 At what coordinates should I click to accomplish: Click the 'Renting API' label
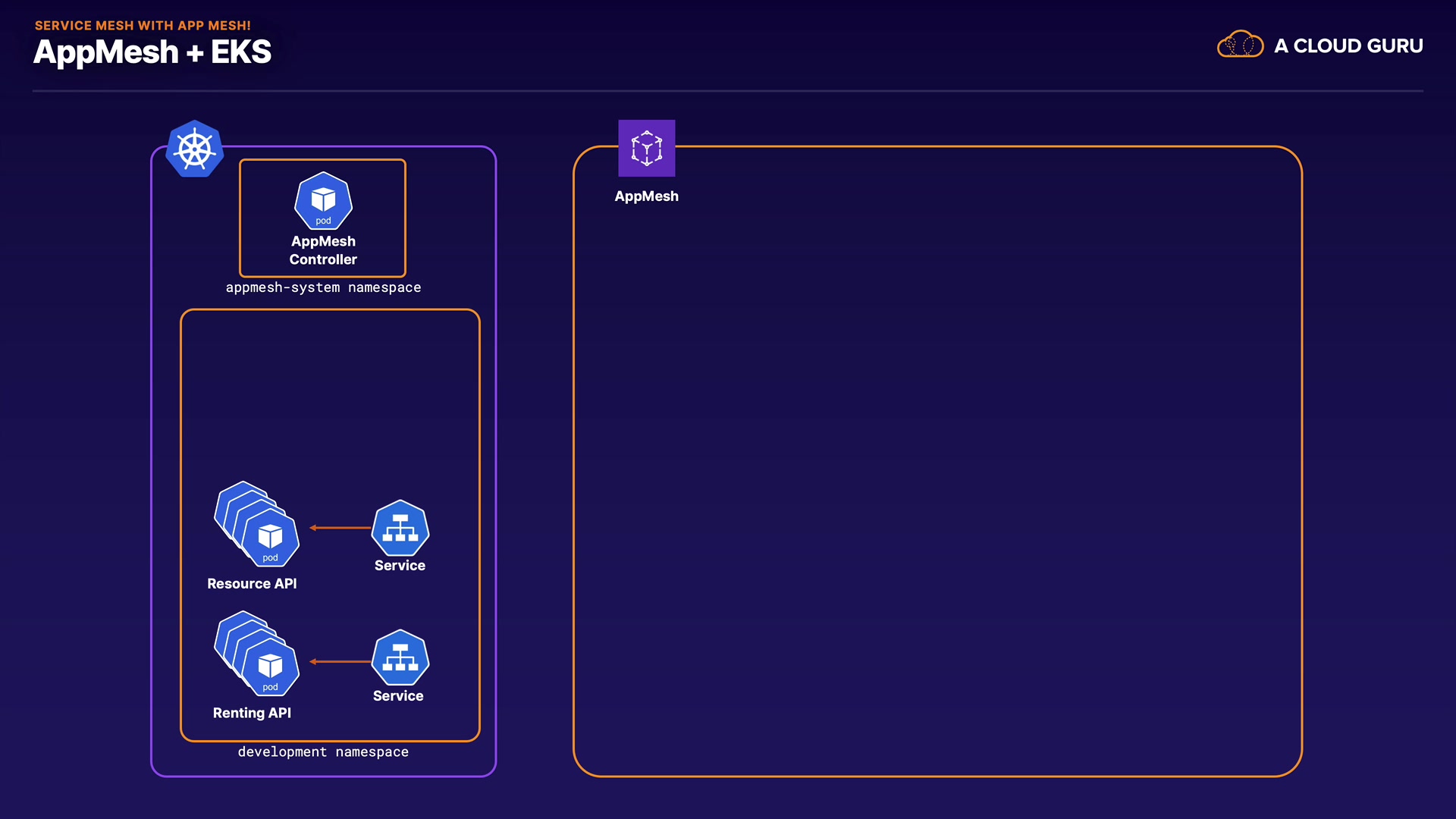pyautogui.click(x=252, y=713)
